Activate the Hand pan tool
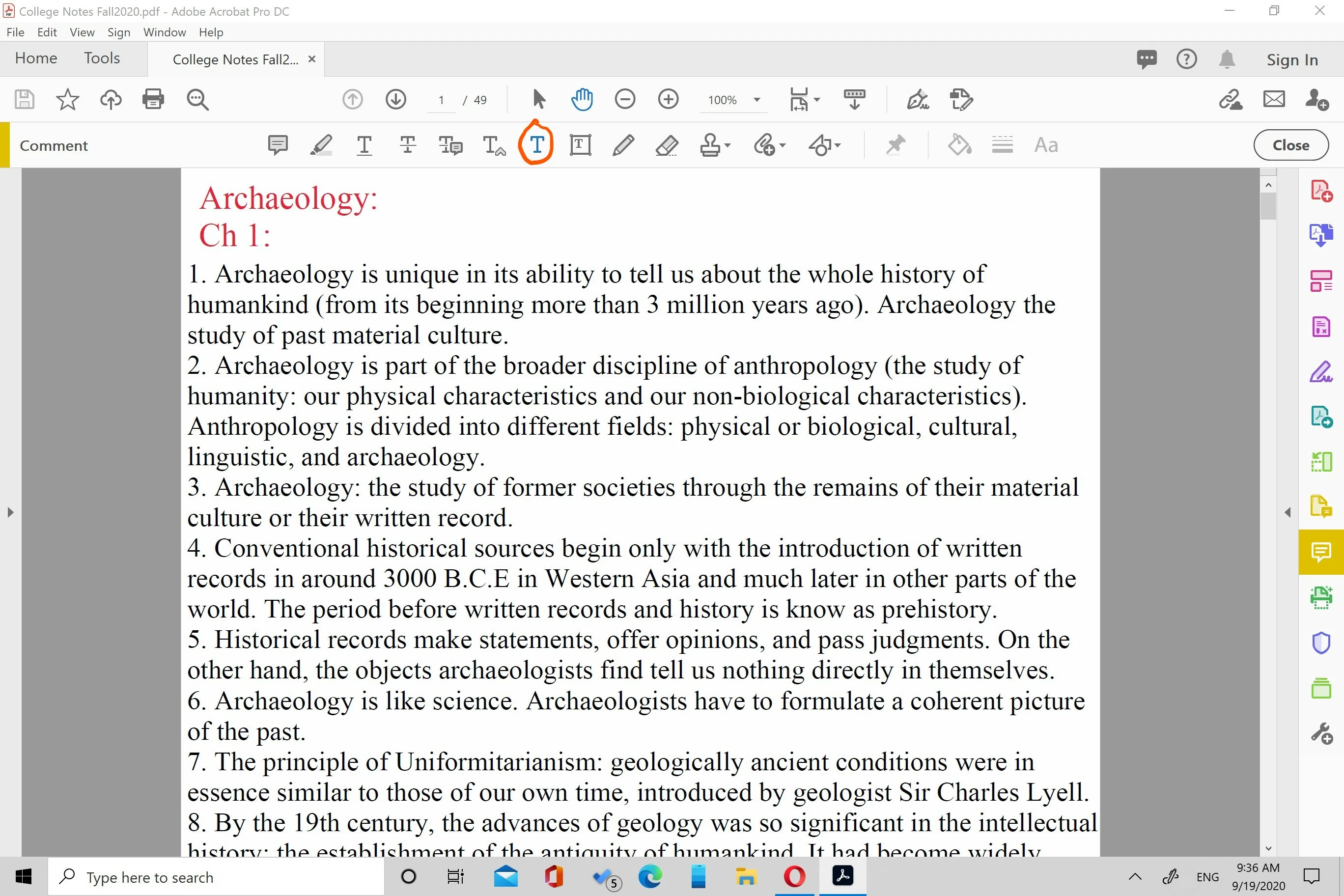This screenshot has width=1344, height=896. [x=582, y=99]
